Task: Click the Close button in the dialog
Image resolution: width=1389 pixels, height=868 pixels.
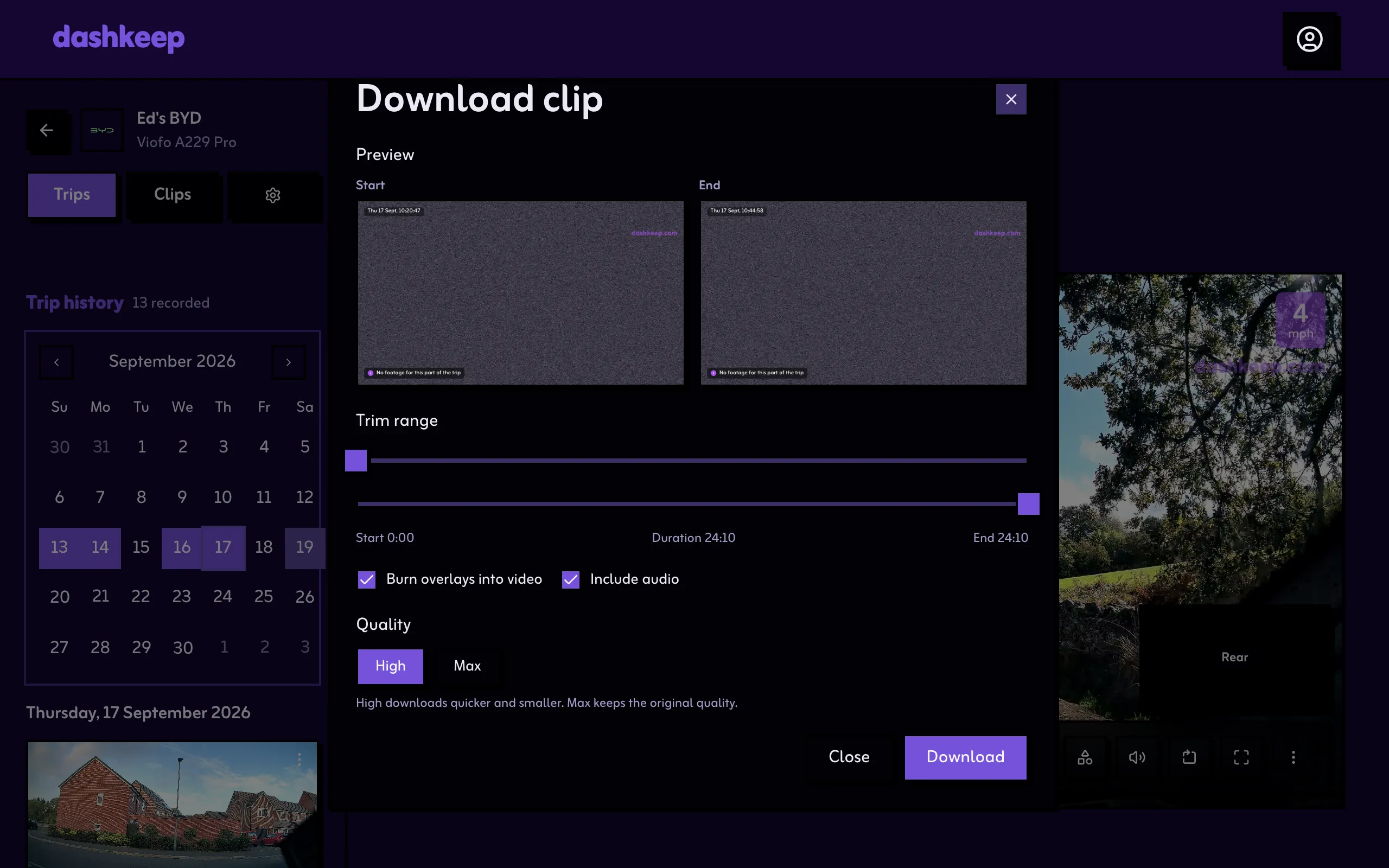Action: pyautogui.click(x=849, y=757)
